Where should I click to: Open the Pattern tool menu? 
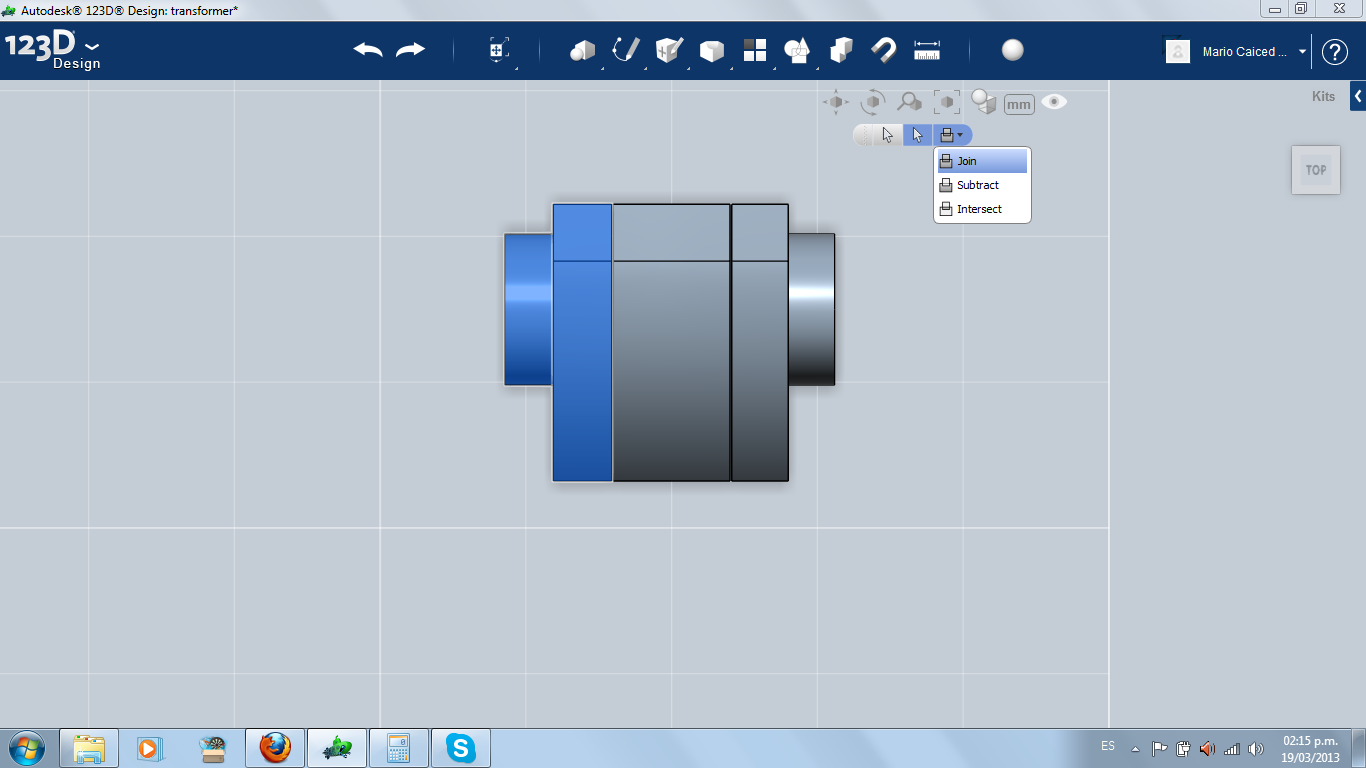(x=755, y=50)
